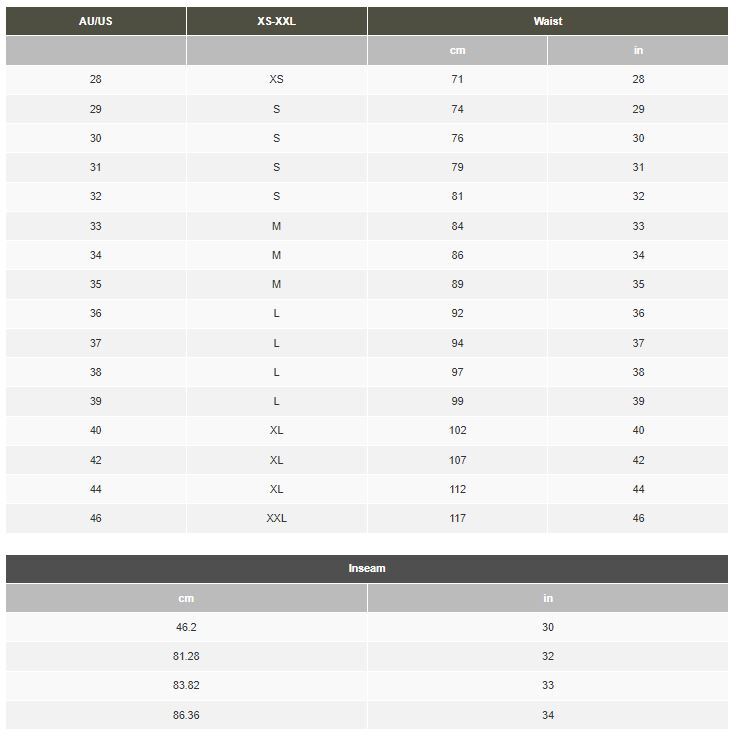The height and width of the screenshot is (736, 736).
Task: Select inseam 86.36 cm cell
Action: click(x=186, y=715)
